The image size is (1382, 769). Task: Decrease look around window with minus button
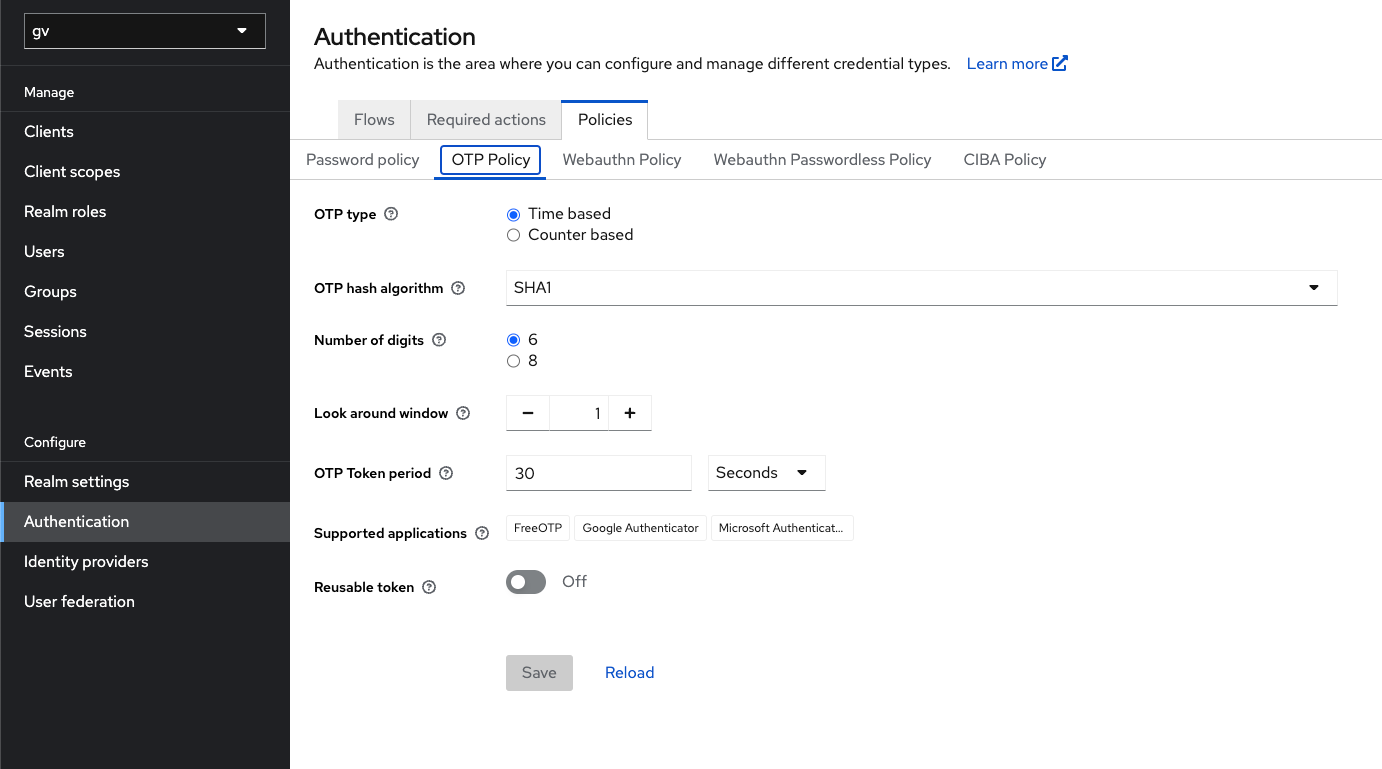528,413
